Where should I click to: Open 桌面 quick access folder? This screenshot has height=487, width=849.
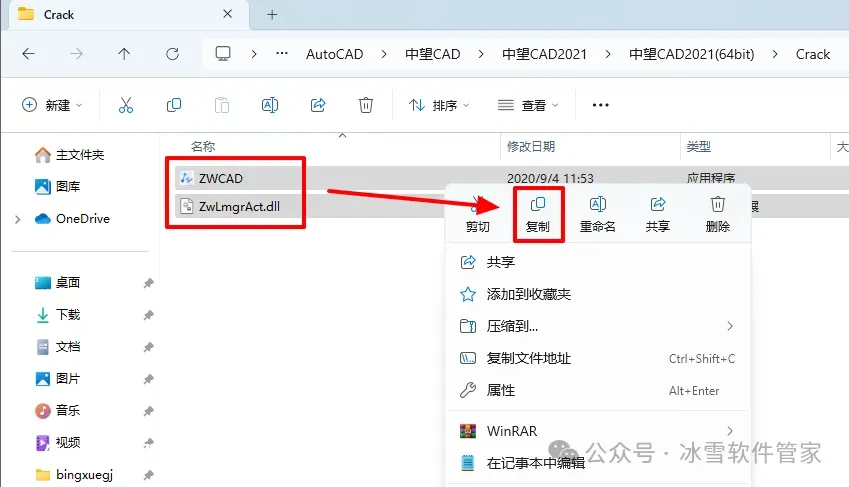[x=57, y=283]
